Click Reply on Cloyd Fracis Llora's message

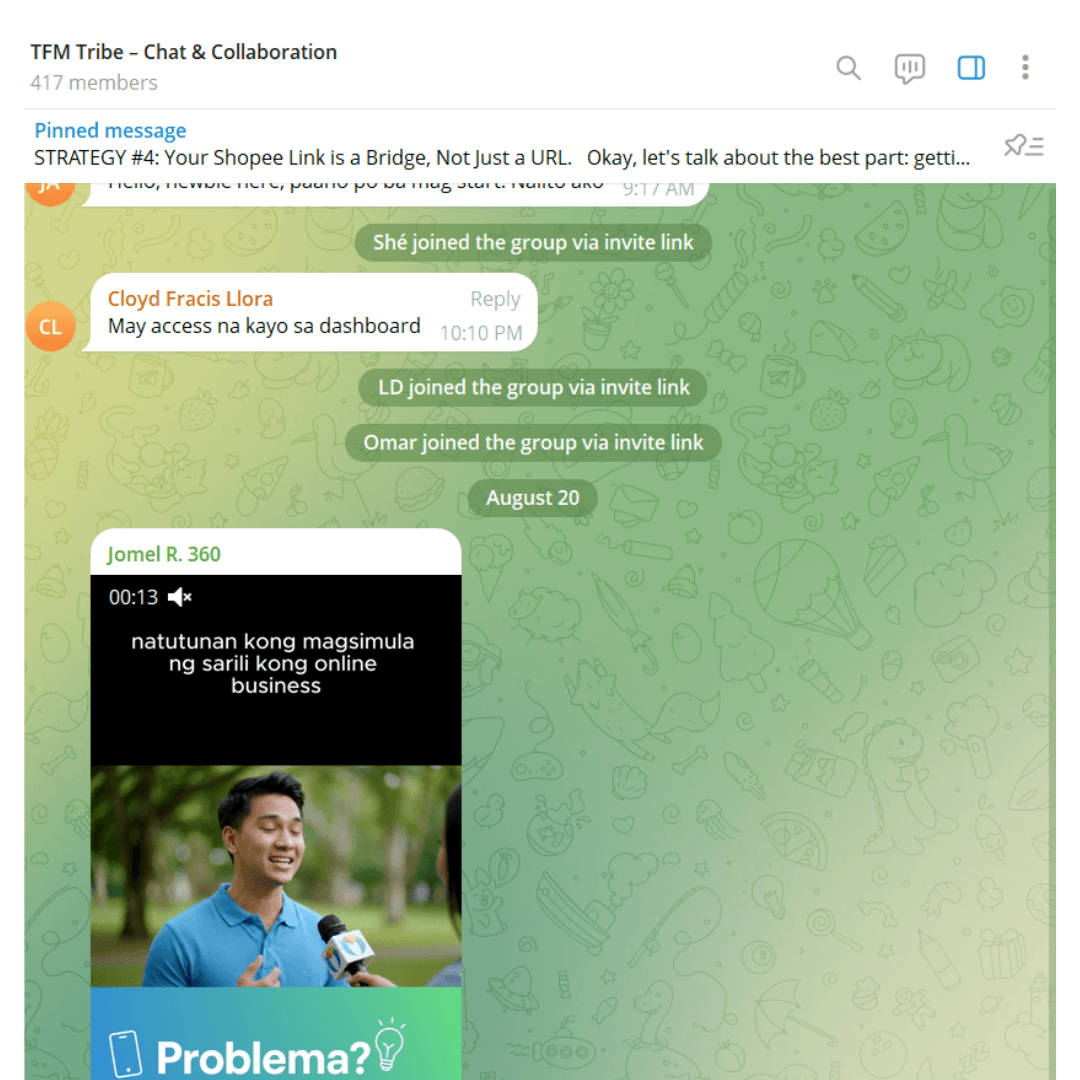(x=495, y=299)
